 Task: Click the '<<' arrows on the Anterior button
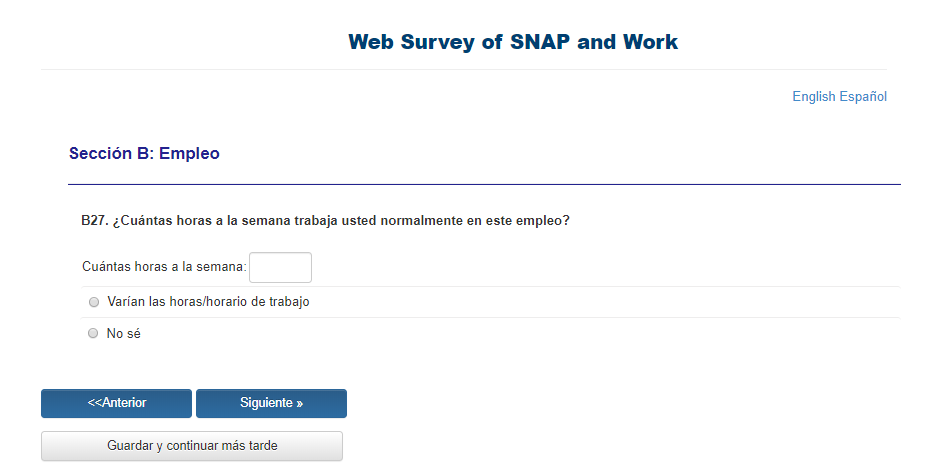coord(94,403)
